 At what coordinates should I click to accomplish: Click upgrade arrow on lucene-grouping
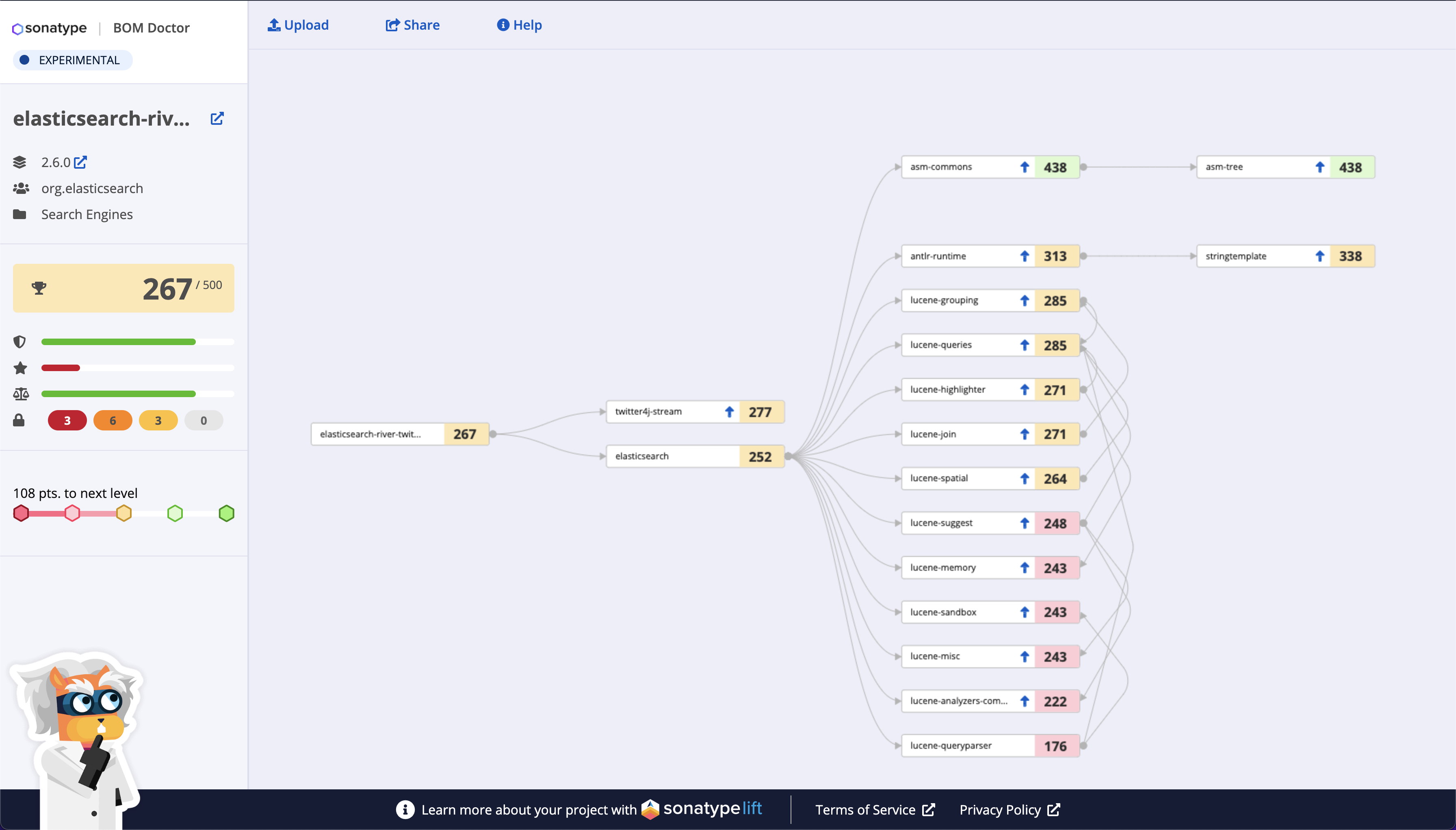click(x=1024, y=300)
